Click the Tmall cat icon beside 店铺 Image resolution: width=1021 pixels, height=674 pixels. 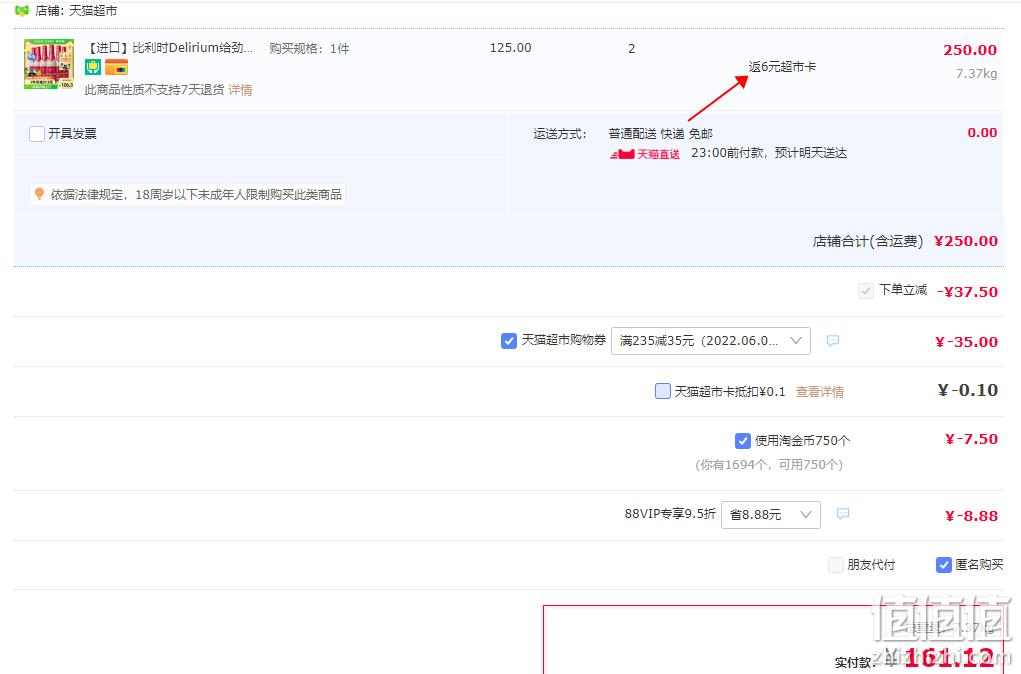[x=21, y=10]
